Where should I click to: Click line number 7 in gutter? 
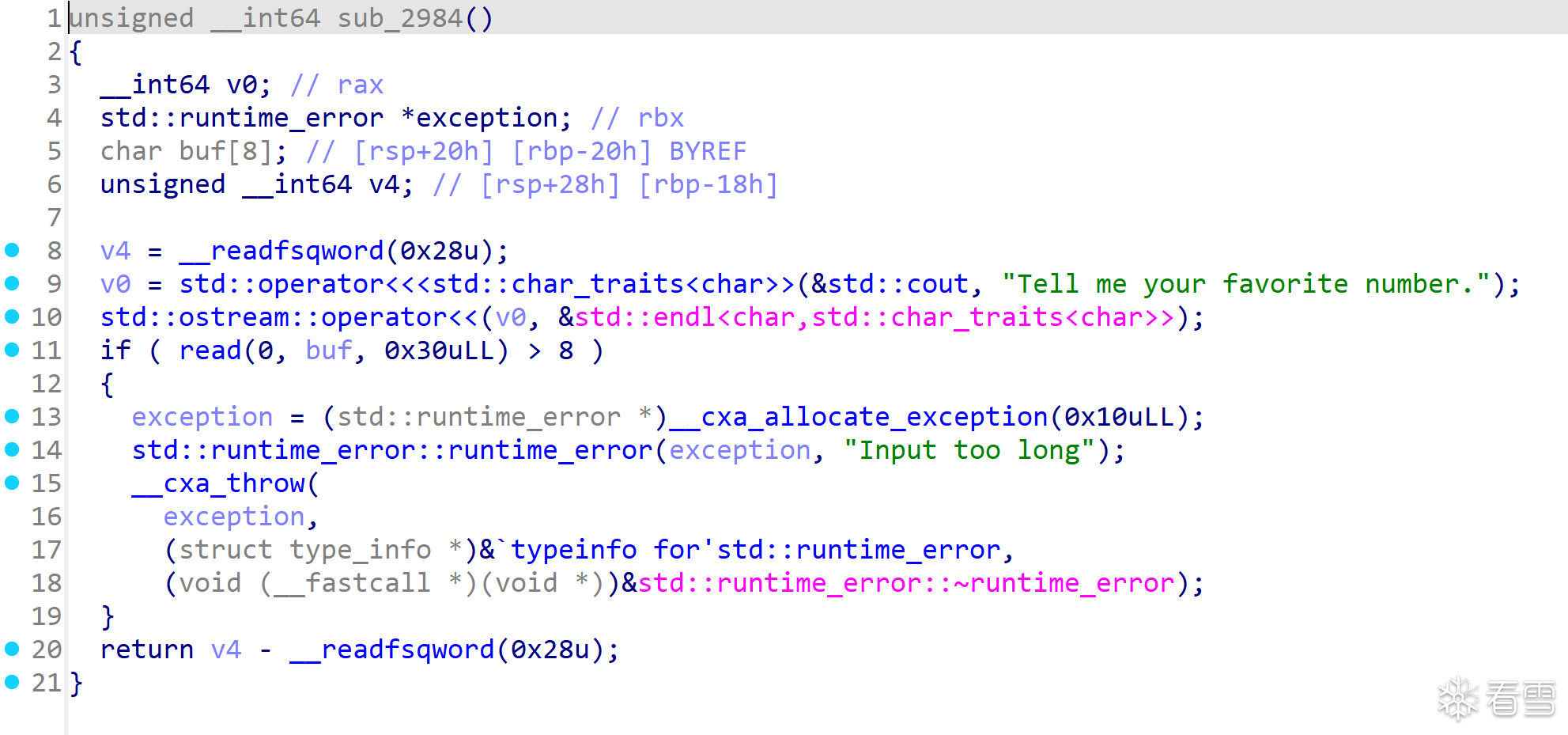pyautogui.click(x=54, y=218)
